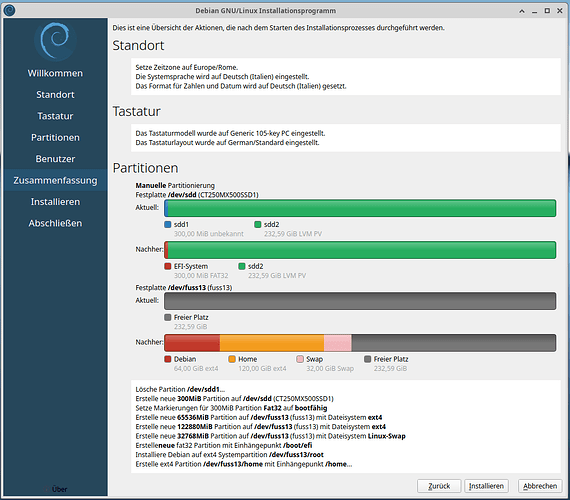Go to the Willkommen step in sidebar
This screenshot has height=500, width=570.
(55, 73)
